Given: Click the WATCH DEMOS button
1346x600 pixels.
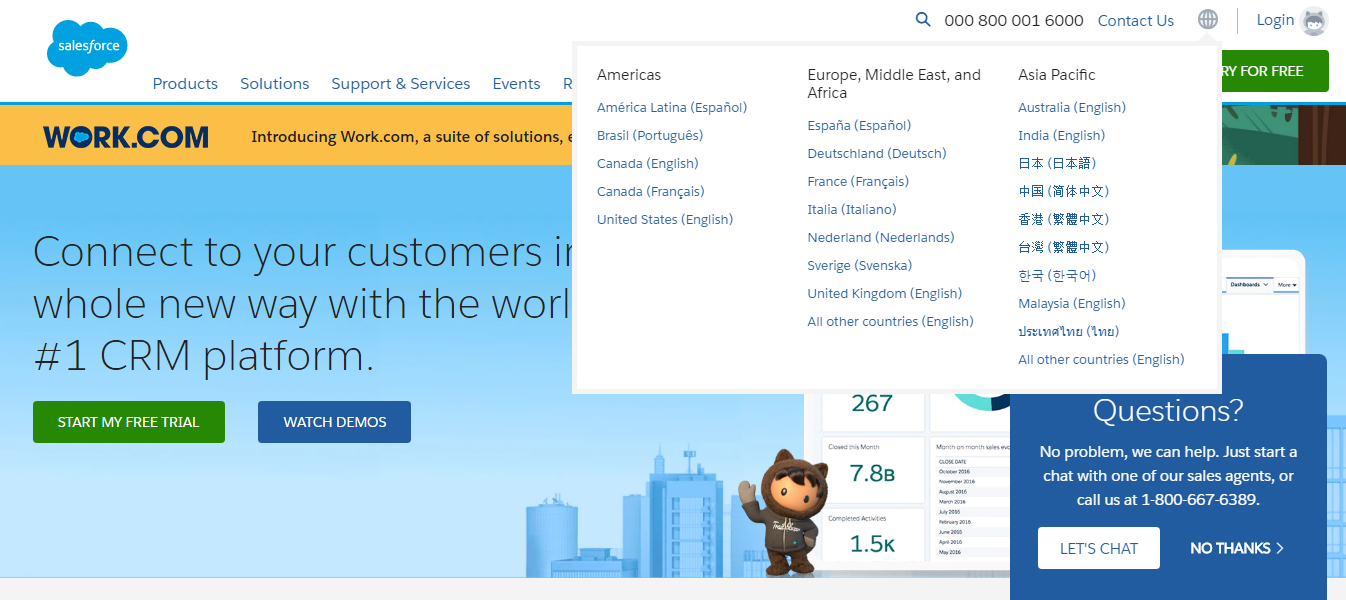Looking at the screenshot, I should click(335, 422).
